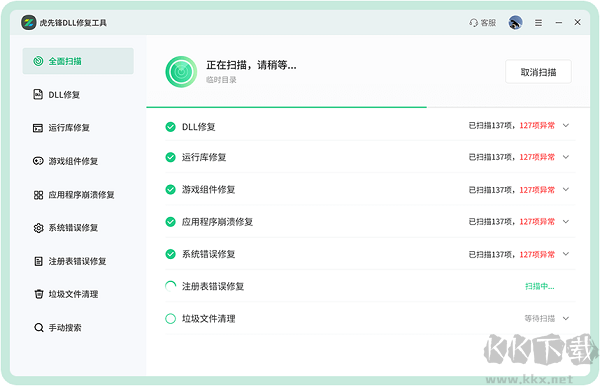The width and height of the screenshot is (600, 386).
Task: Click the 临时目录 subtitle text
Action: pos(221,80)
